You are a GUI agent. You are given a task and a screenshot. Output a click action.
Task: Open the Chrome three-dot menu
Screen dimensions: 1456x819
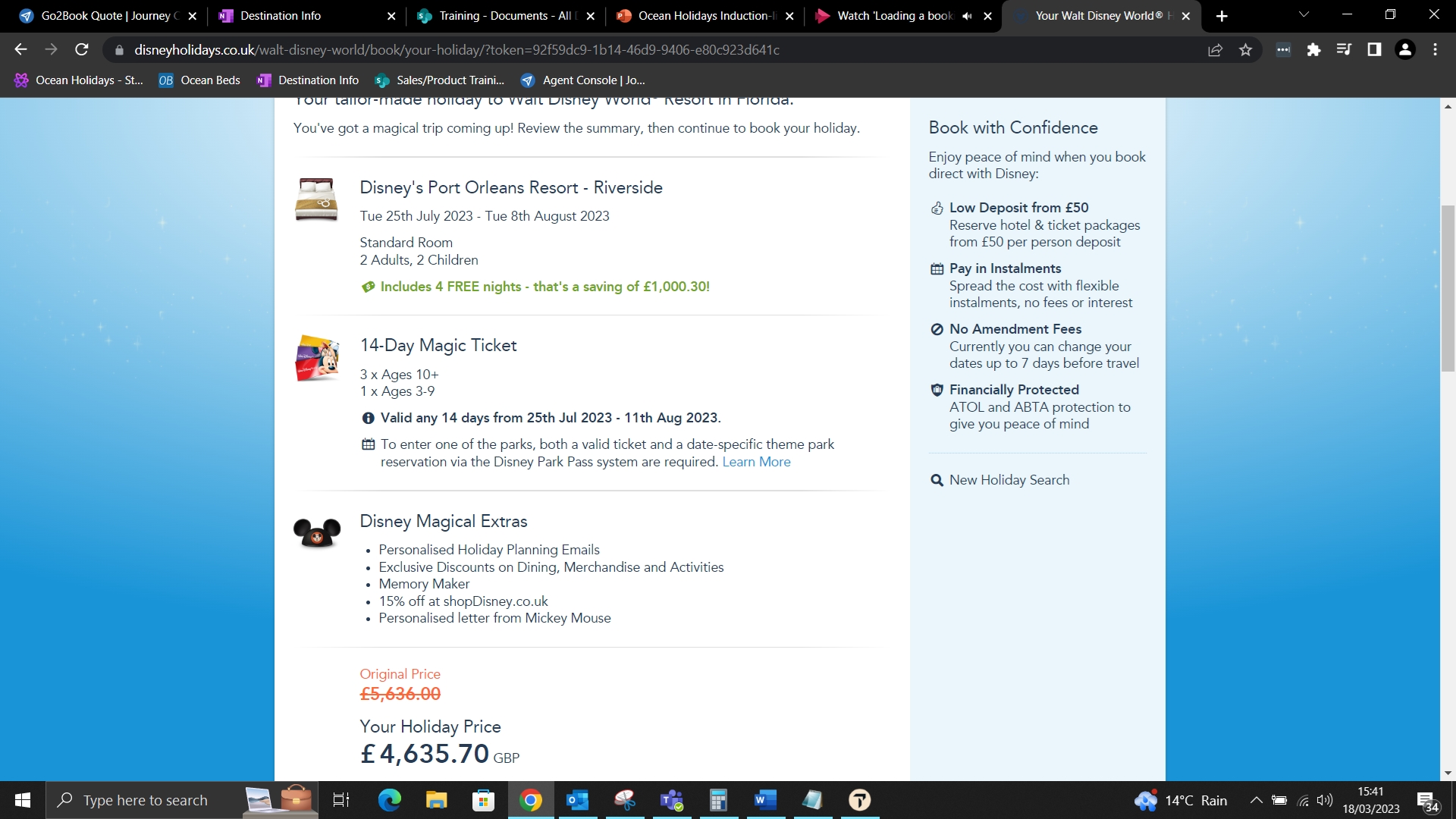(x=1436, y=50)
